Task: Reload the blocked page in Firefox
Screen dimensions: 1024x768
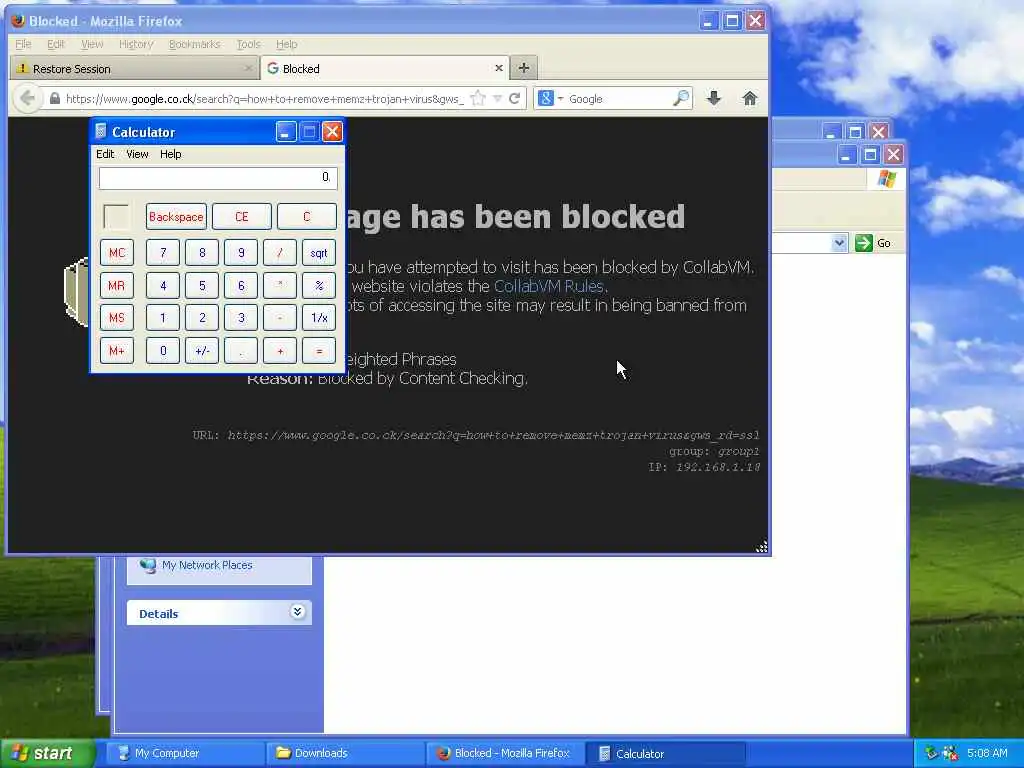Action: coord(515,99)
